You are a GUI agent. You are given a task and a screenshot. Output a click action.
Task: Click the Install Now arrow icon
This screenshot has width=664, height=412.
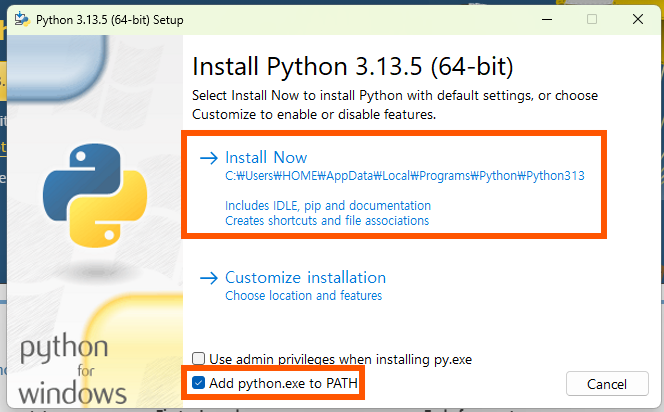(x=209, y=158)
